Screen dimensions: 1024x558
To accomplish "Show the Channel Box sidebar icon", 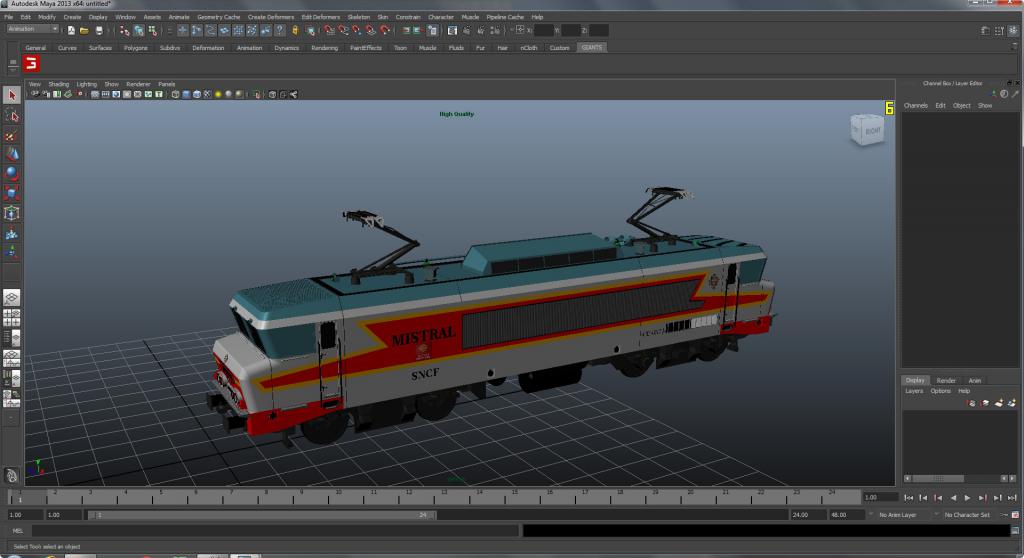I will coord(1013,30).
